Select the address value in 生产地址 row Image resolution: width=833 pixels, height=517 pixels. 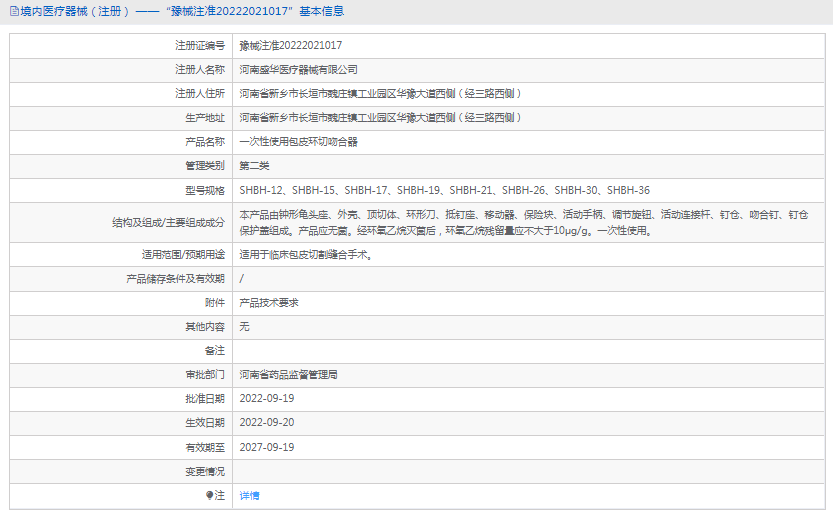click(x=381, y=117)
